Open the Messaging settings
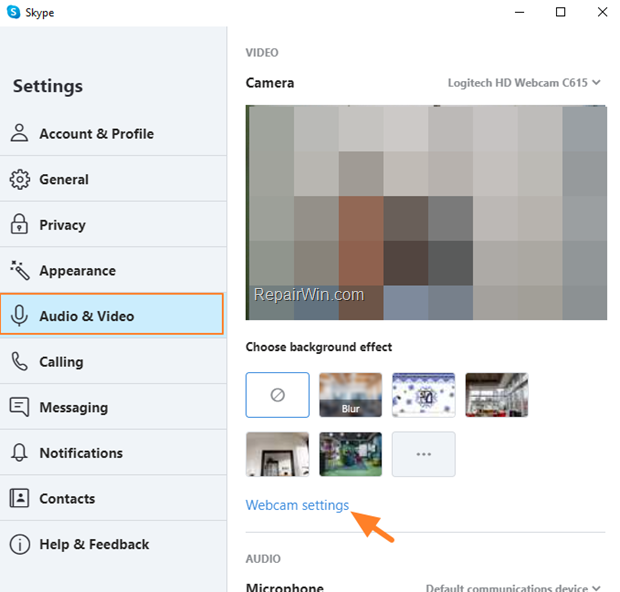This screenshot has width=620, height=592. click(x=113, y=407)
